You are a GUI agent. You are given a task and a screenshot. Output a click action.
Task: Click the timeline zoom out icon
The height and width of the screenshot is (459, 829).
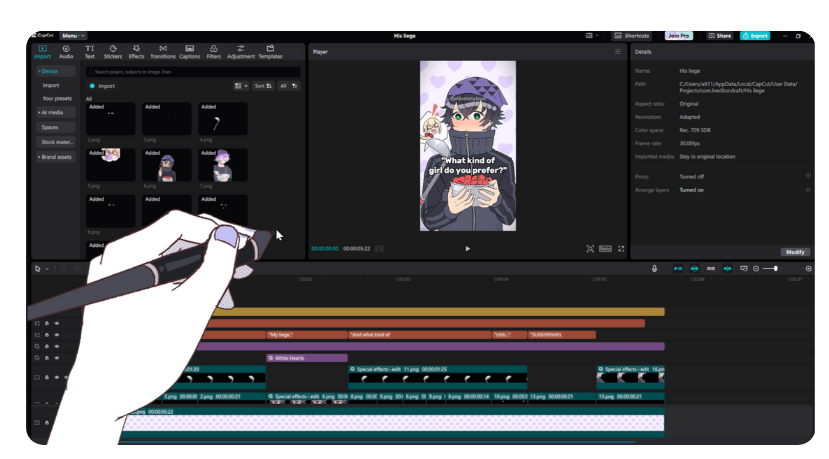[756, 269]
